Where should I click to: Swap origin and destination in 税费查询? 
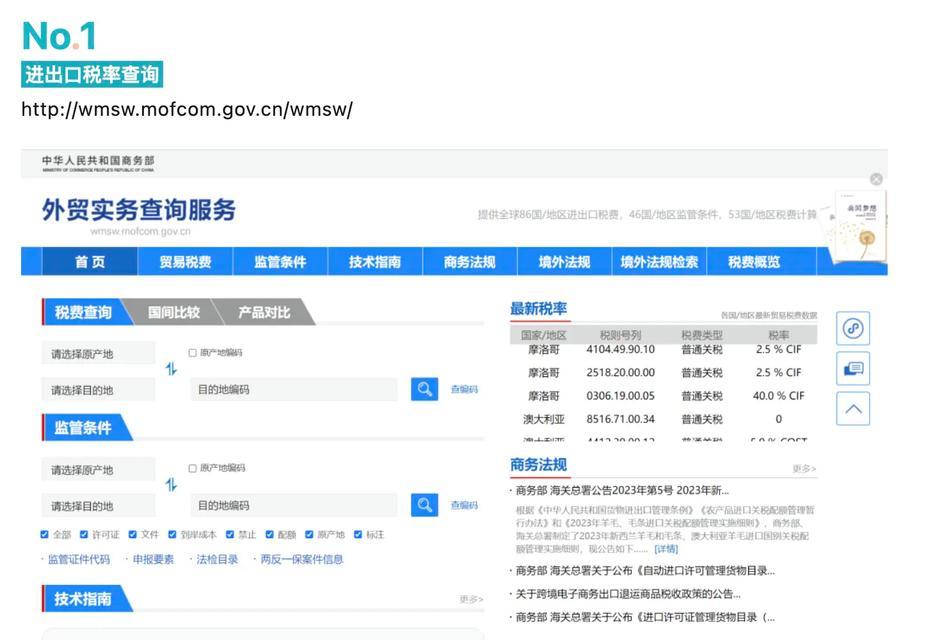pyautogui.click(x=171, y=369)
